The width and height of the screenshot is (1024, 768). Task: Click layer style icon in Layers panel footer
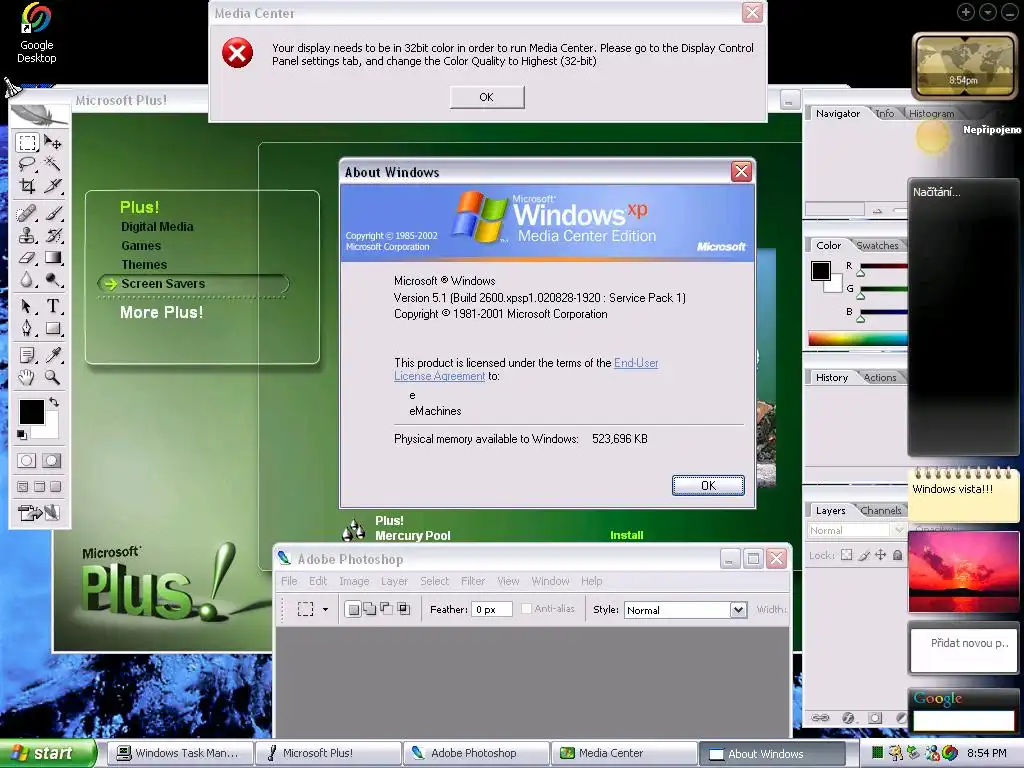(x=848, y=718)
